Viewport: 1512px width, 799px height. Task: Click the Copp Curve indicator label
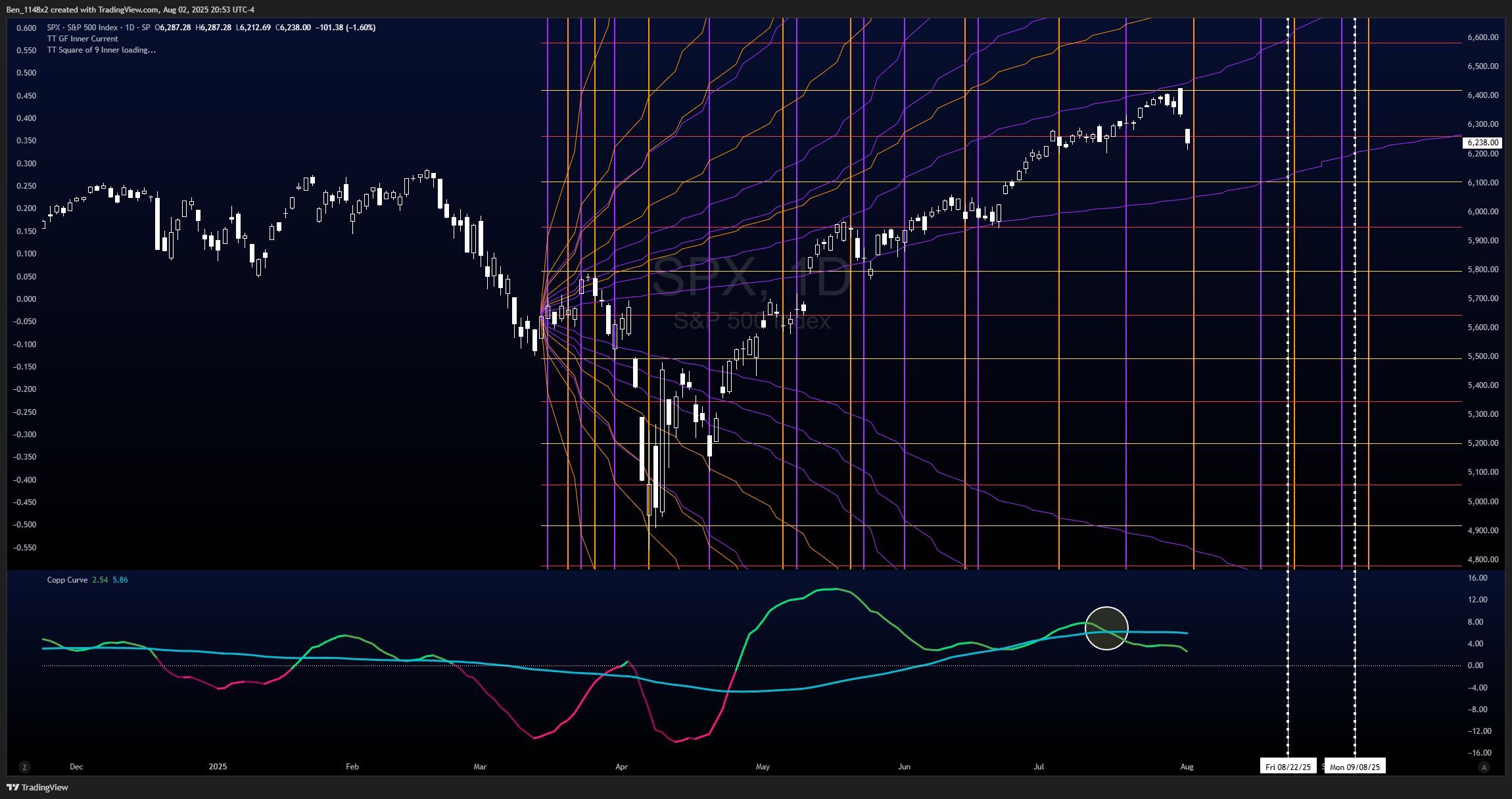67,580
